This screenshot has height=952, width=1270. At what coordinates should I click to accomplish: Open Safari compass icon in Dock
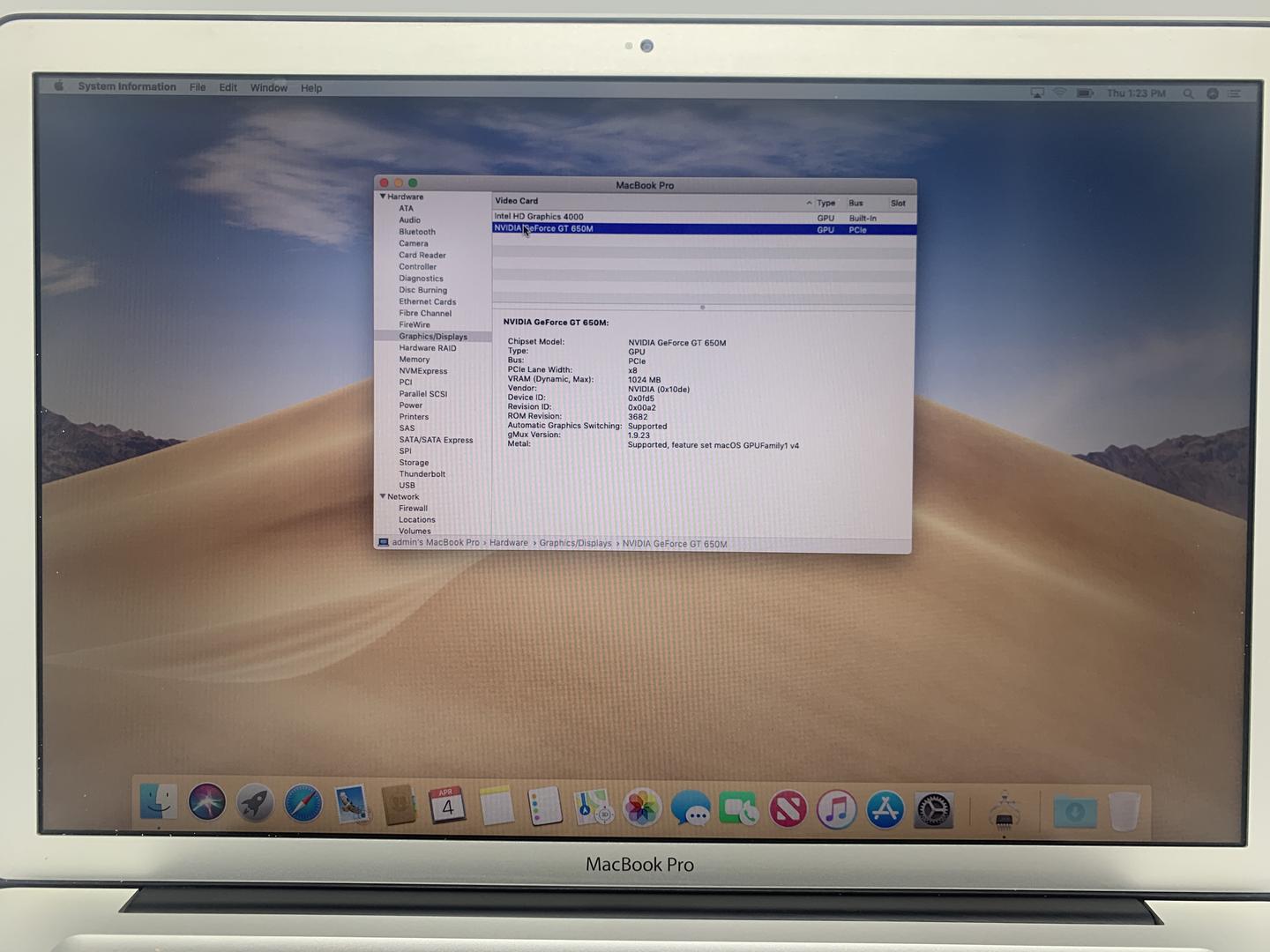click(x=303, y=804)
